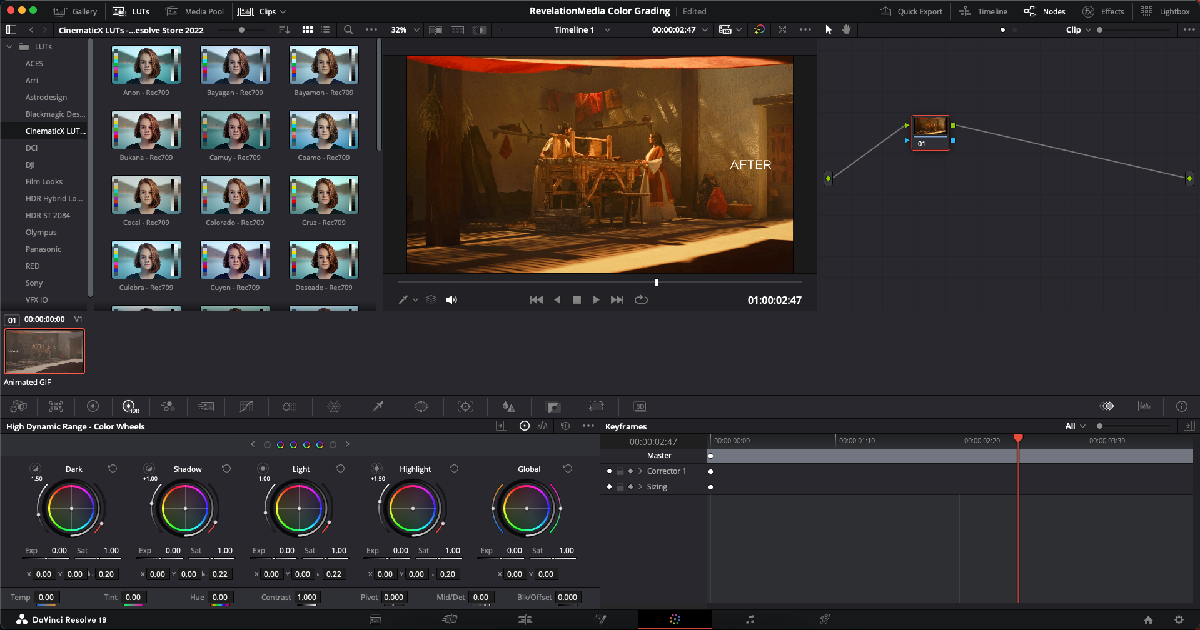Jump to the first frame

(x=536, y=299)
